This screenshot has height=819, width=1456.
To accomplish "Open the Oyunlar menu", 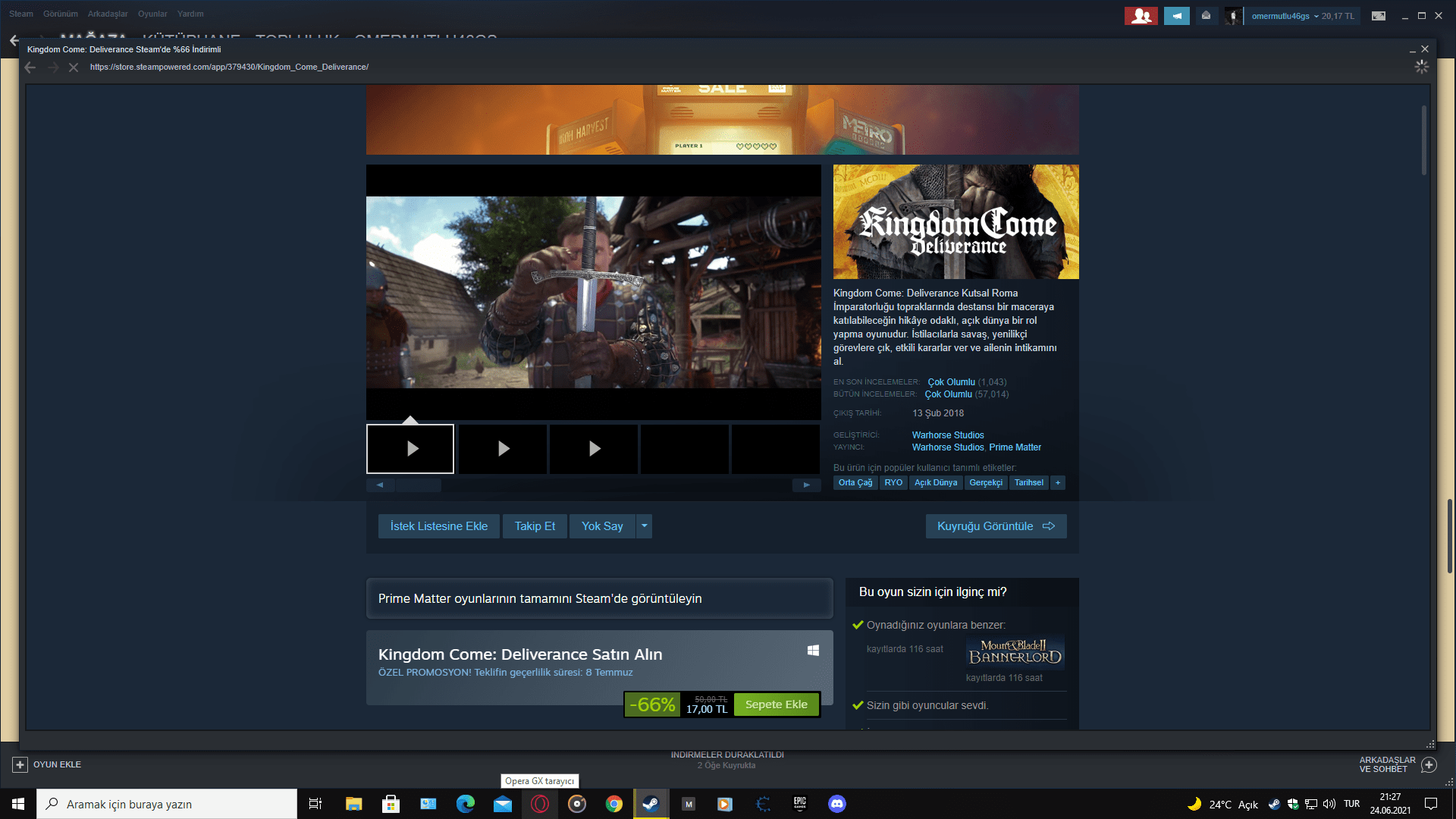I will coord(152,14).
